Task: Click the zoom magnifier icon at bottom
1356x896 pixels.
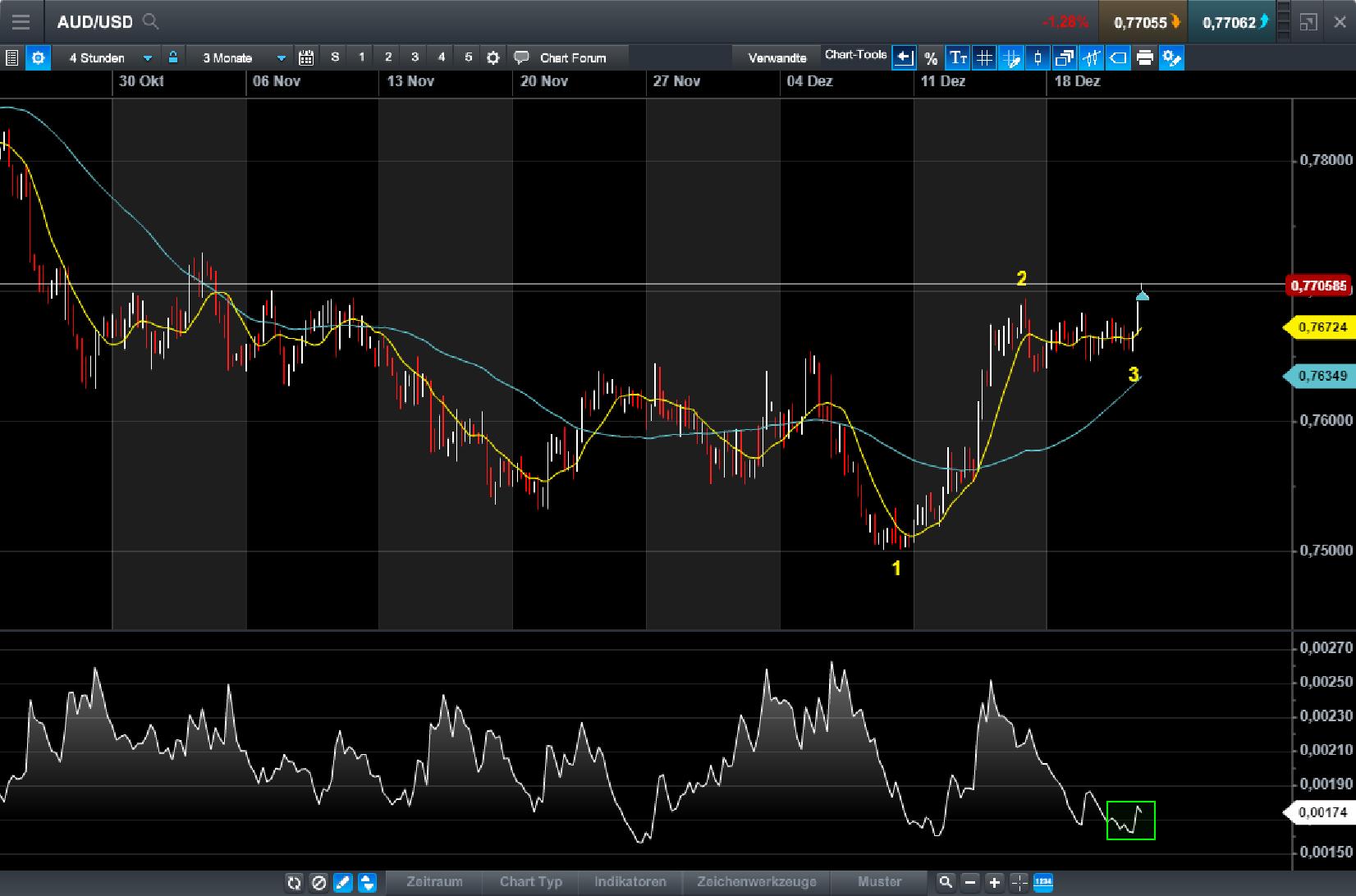Action: 946,884
